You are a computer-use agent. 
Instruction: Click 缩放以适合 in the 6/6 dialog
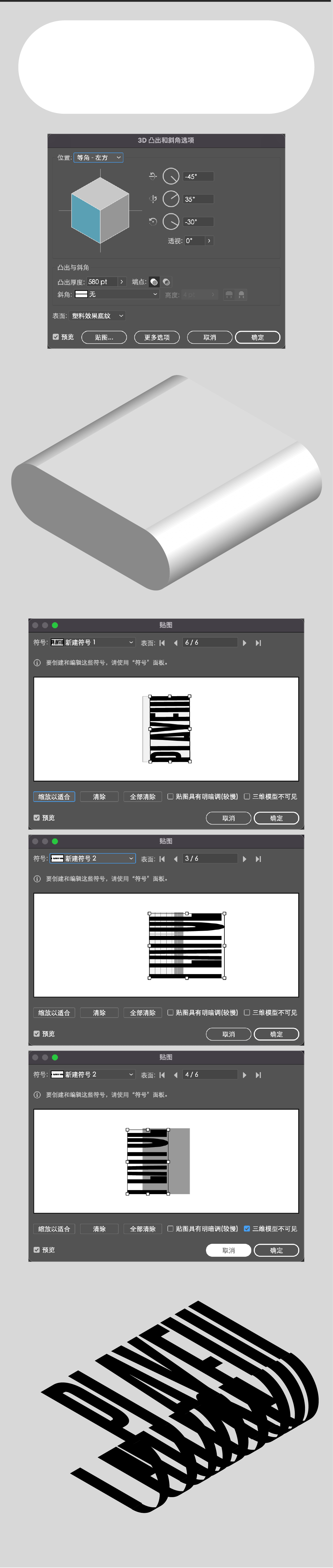coord(54,797)
